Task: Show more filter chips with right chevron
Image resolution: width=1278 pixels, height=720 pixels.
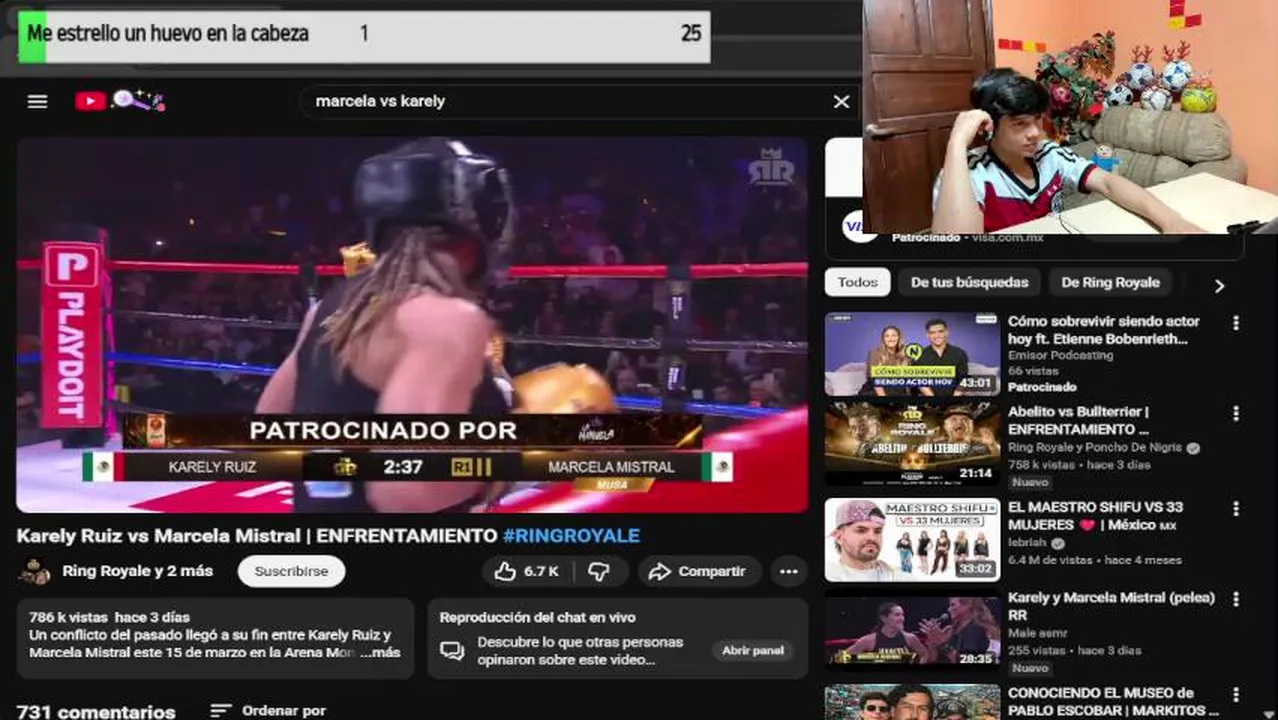Action: (x=1219, y=285)
